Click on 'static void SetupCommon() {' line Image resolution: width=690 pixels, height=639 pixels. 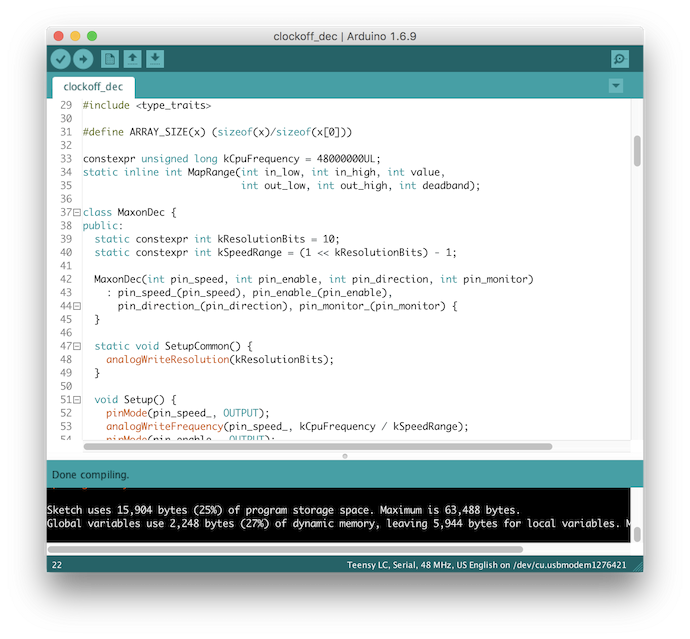coord(173,346)
